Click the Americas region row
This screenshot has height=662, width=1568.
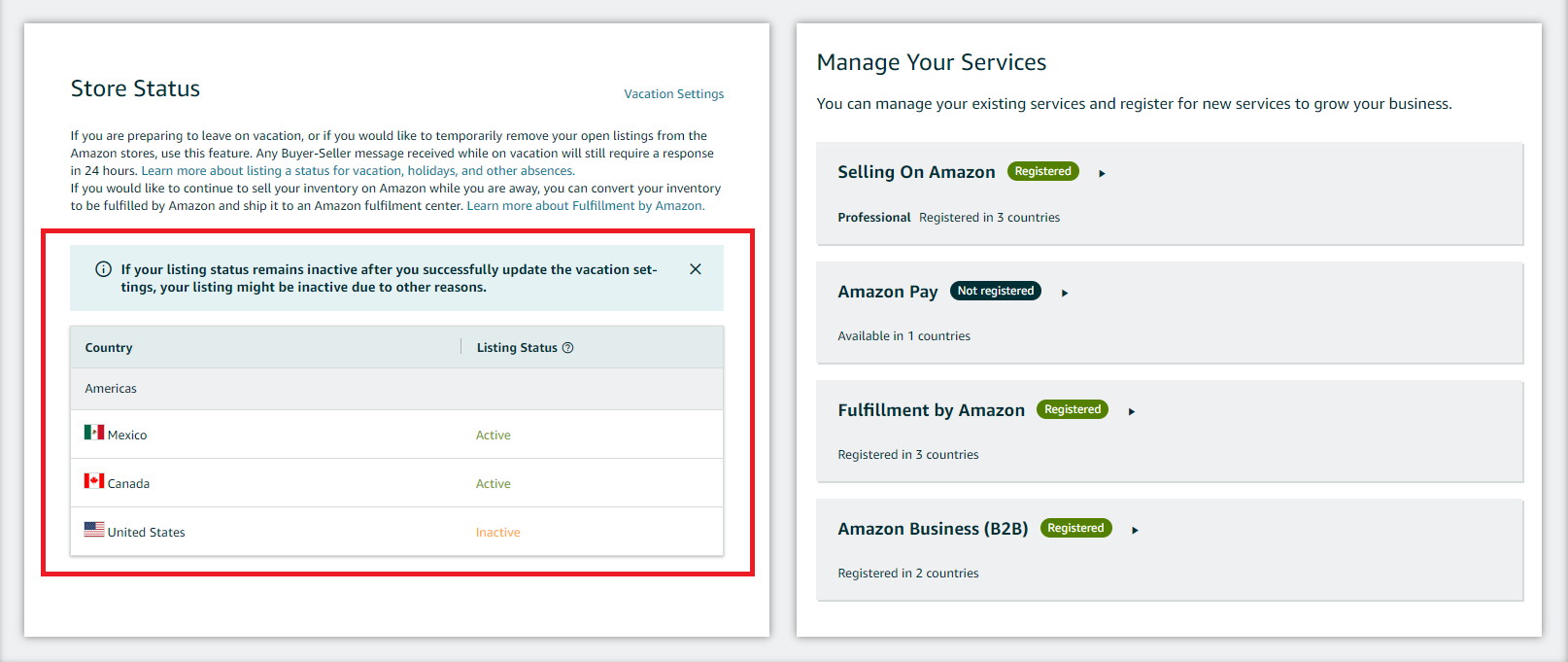point(396,389)
